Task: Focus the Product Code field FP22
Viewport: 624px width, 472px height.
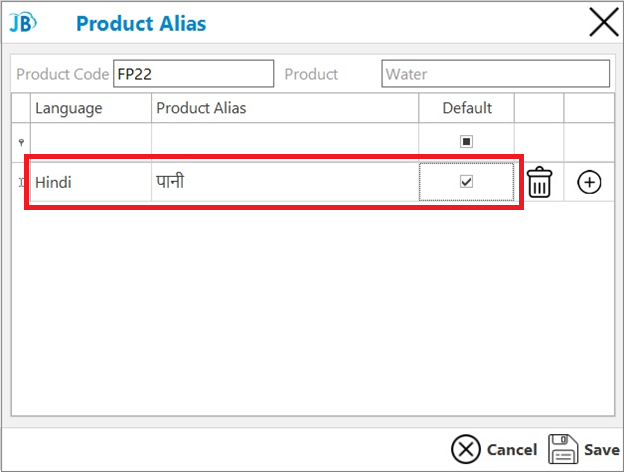Action: point(193,74)
